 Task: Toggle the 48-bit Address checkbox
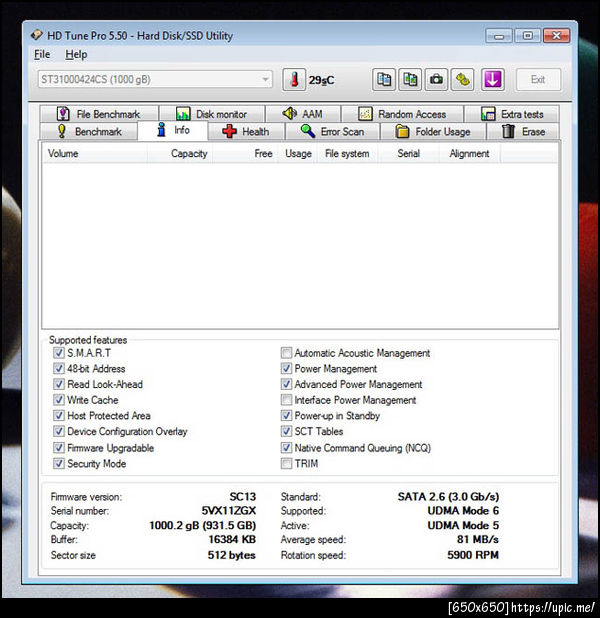(x=59, y=369)
